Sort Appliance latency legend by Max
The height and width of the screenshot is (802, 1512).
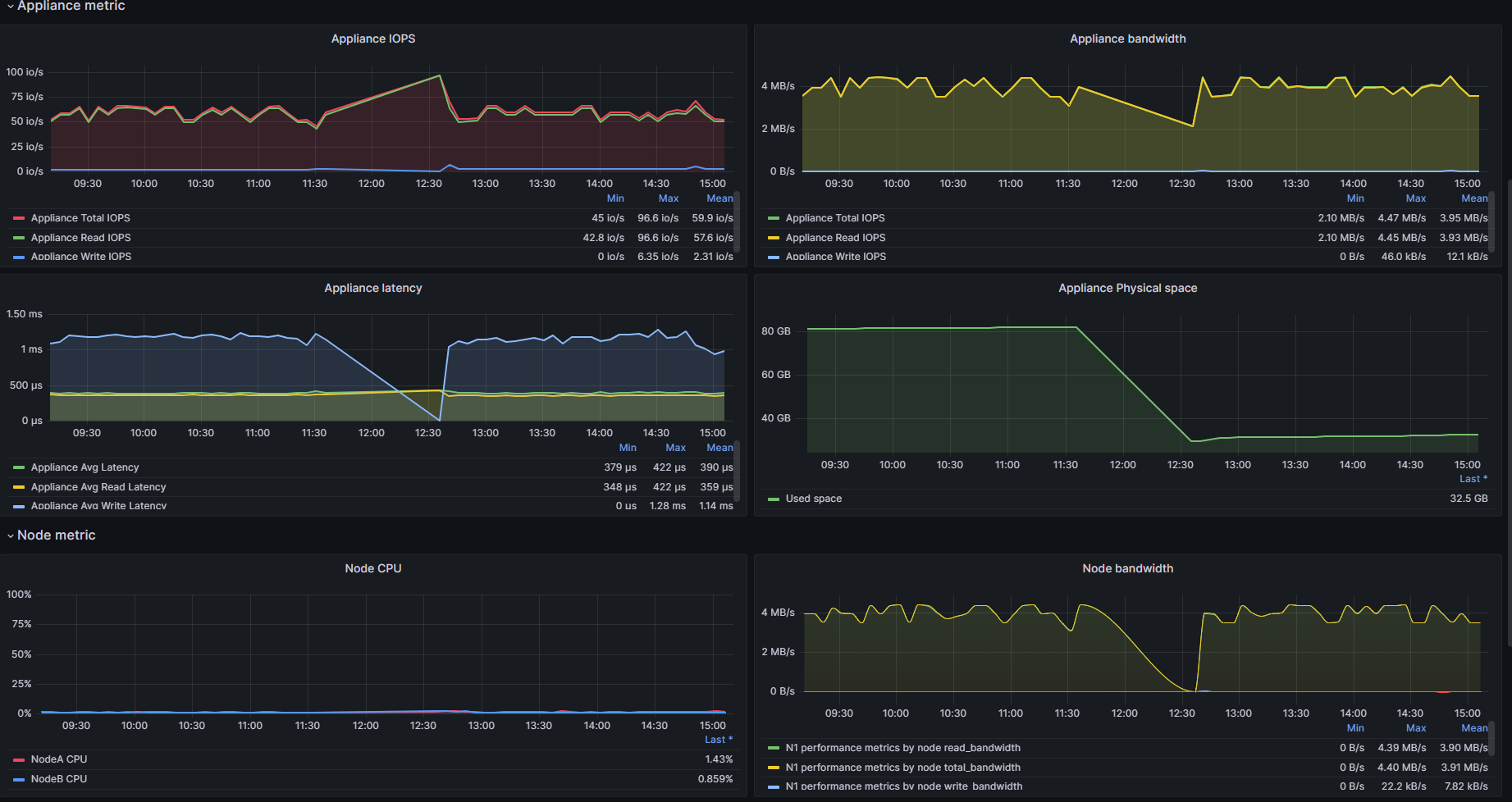(676, 448)
